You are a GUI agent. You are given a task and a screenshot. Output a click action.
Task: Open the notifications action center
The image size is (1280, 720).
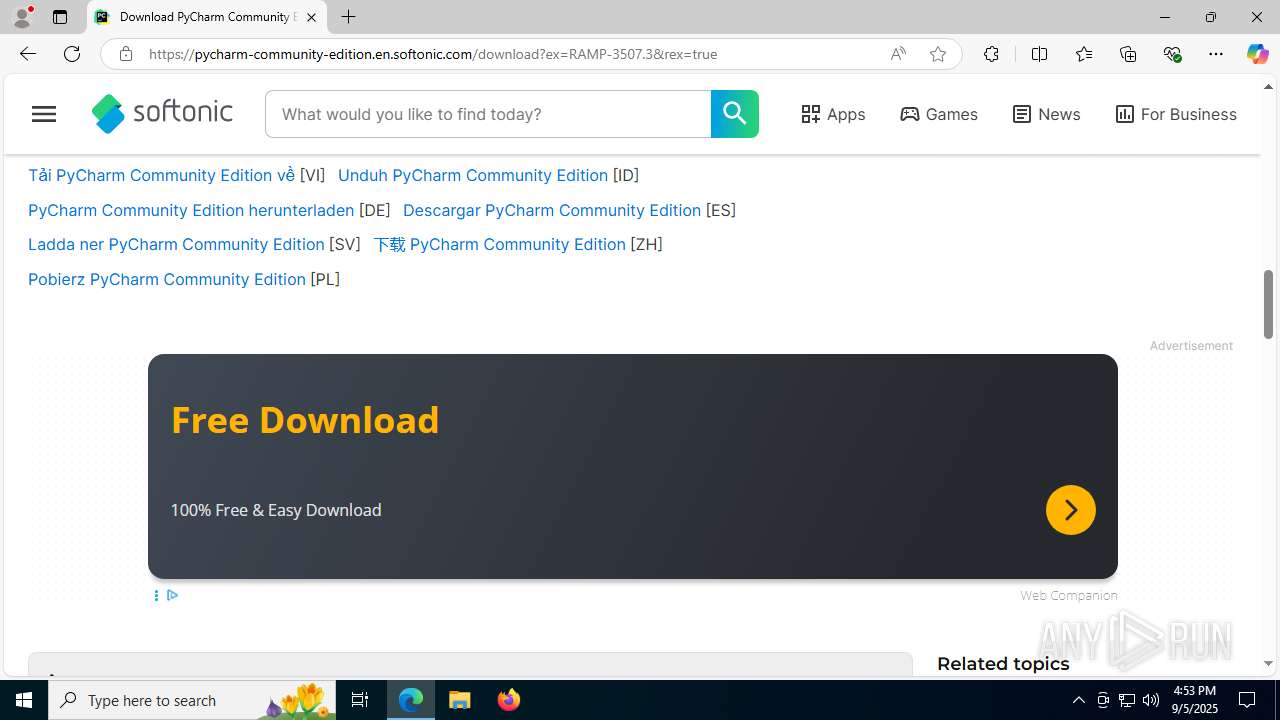point(1247,700)
